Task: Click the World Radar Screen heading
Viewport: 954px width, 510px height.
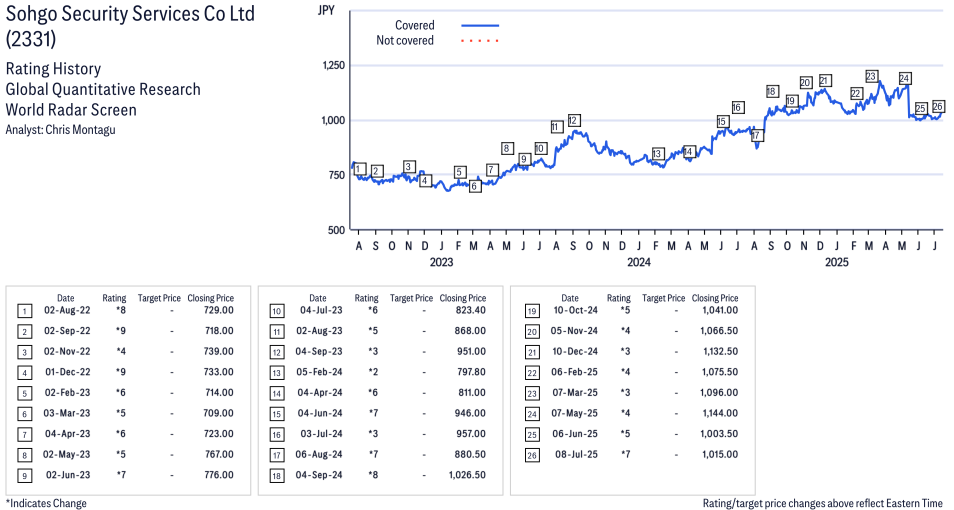Action: (x=71, y=110)
